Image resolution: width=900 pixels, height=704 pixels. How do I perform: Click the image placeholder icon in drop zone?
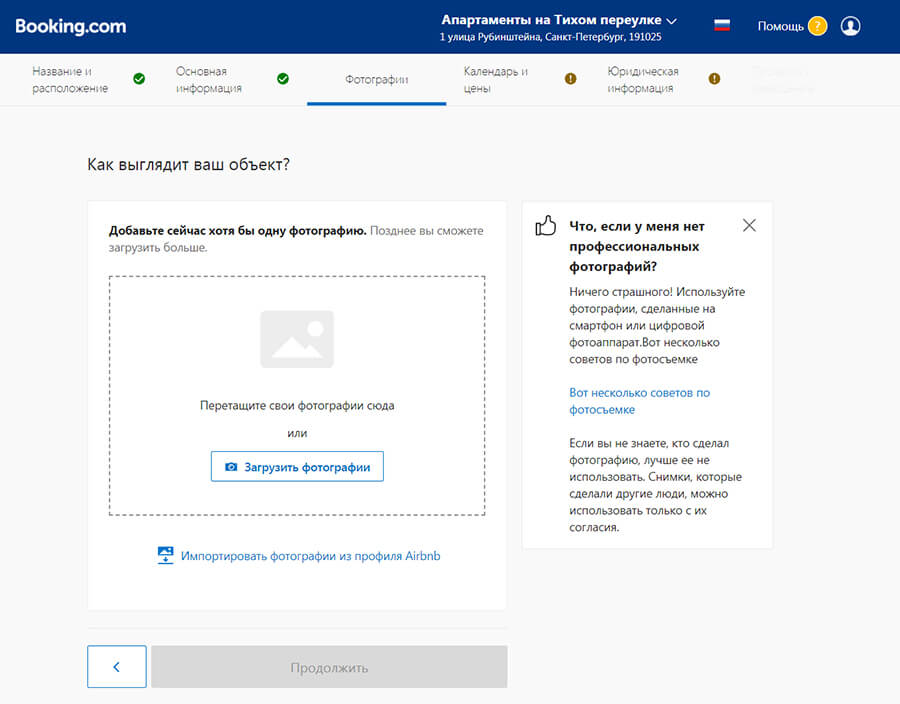(297, 339)
